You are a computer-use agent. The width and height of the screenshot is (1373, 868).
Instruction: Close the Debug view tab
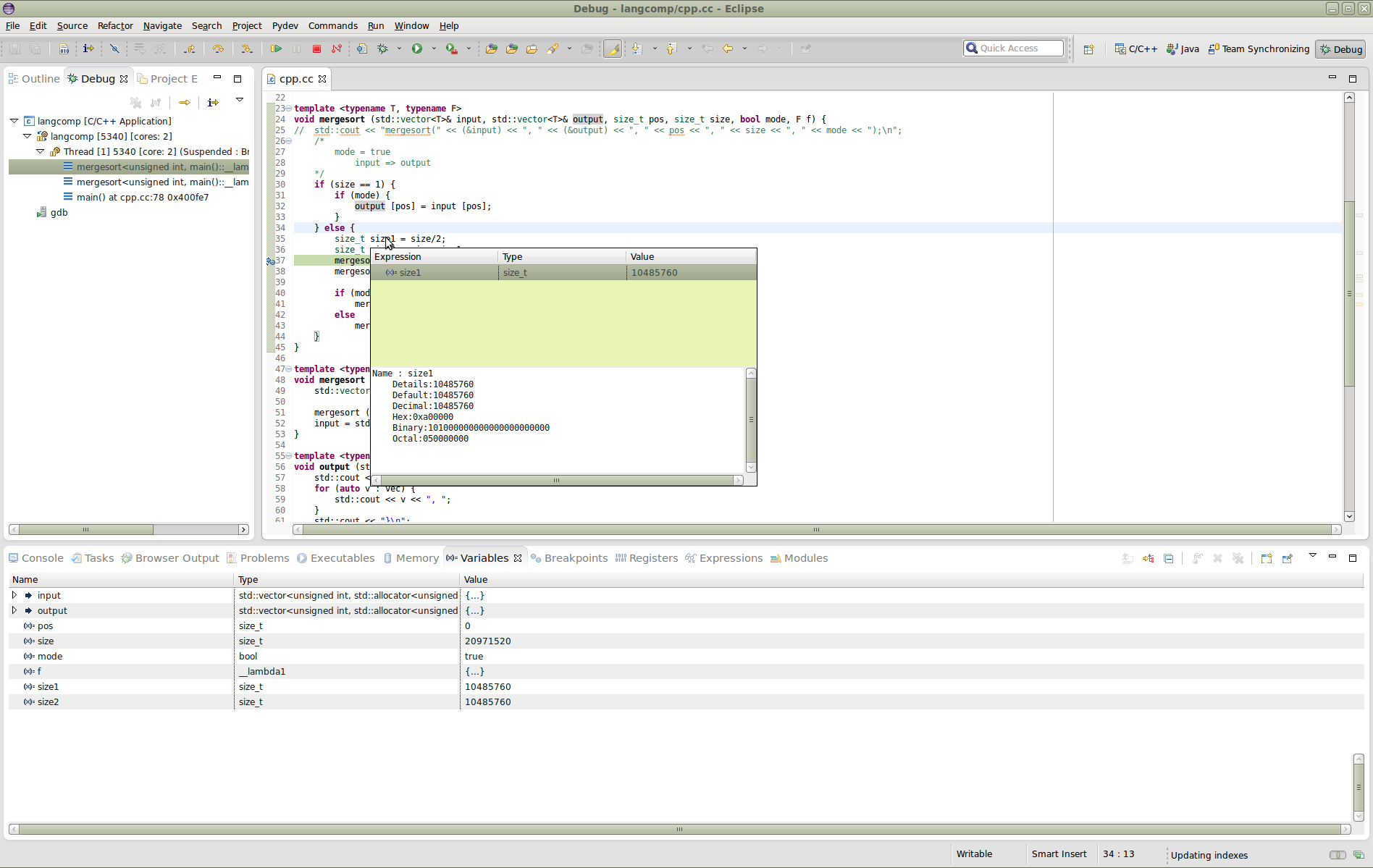pyautogui.click(x=124, y=79)
